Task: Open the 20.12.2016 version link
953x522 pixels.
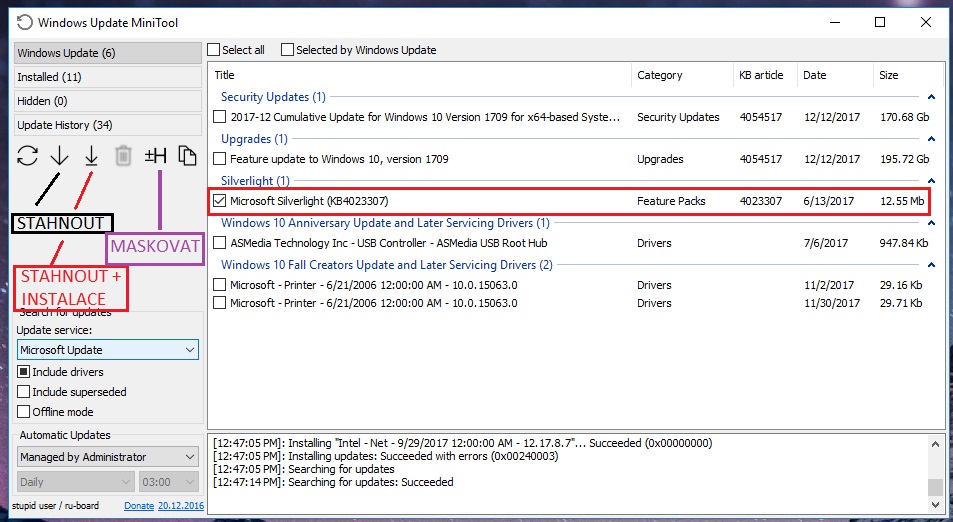Action: pyautogui.click(x=181, y=506)
